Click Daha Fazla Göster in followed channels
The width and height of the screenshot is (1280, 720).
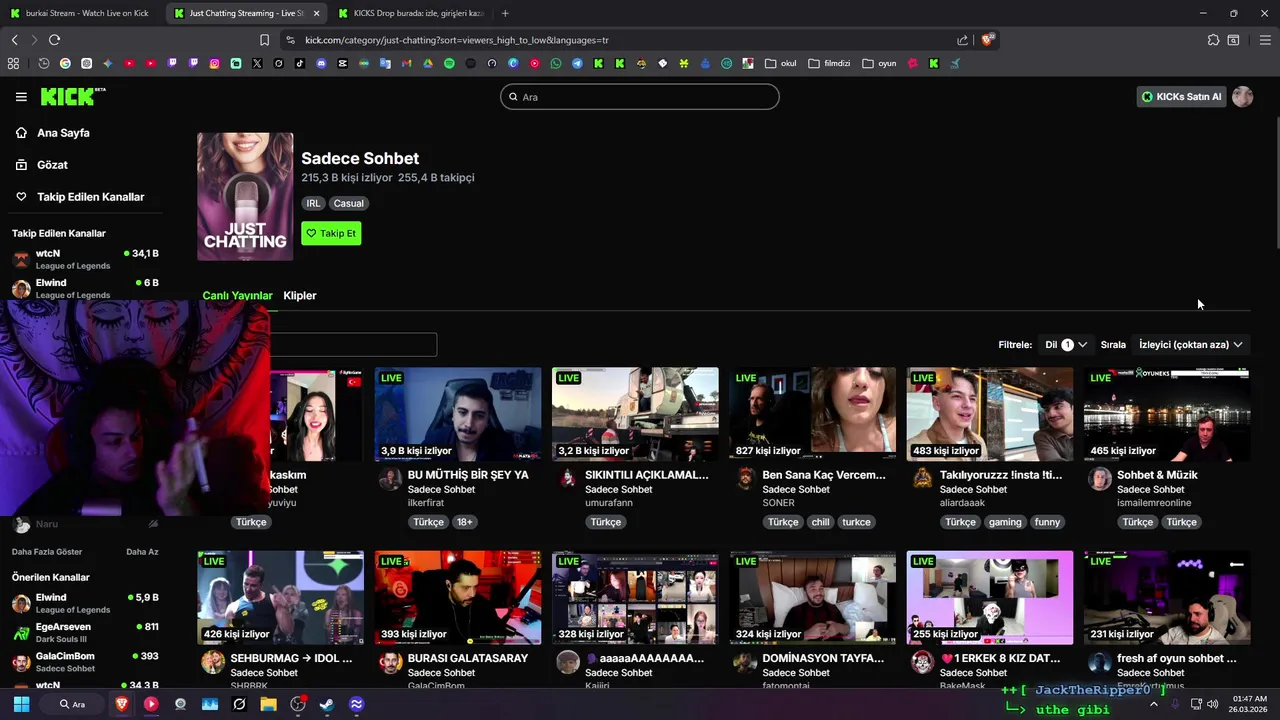pos(47,552)
